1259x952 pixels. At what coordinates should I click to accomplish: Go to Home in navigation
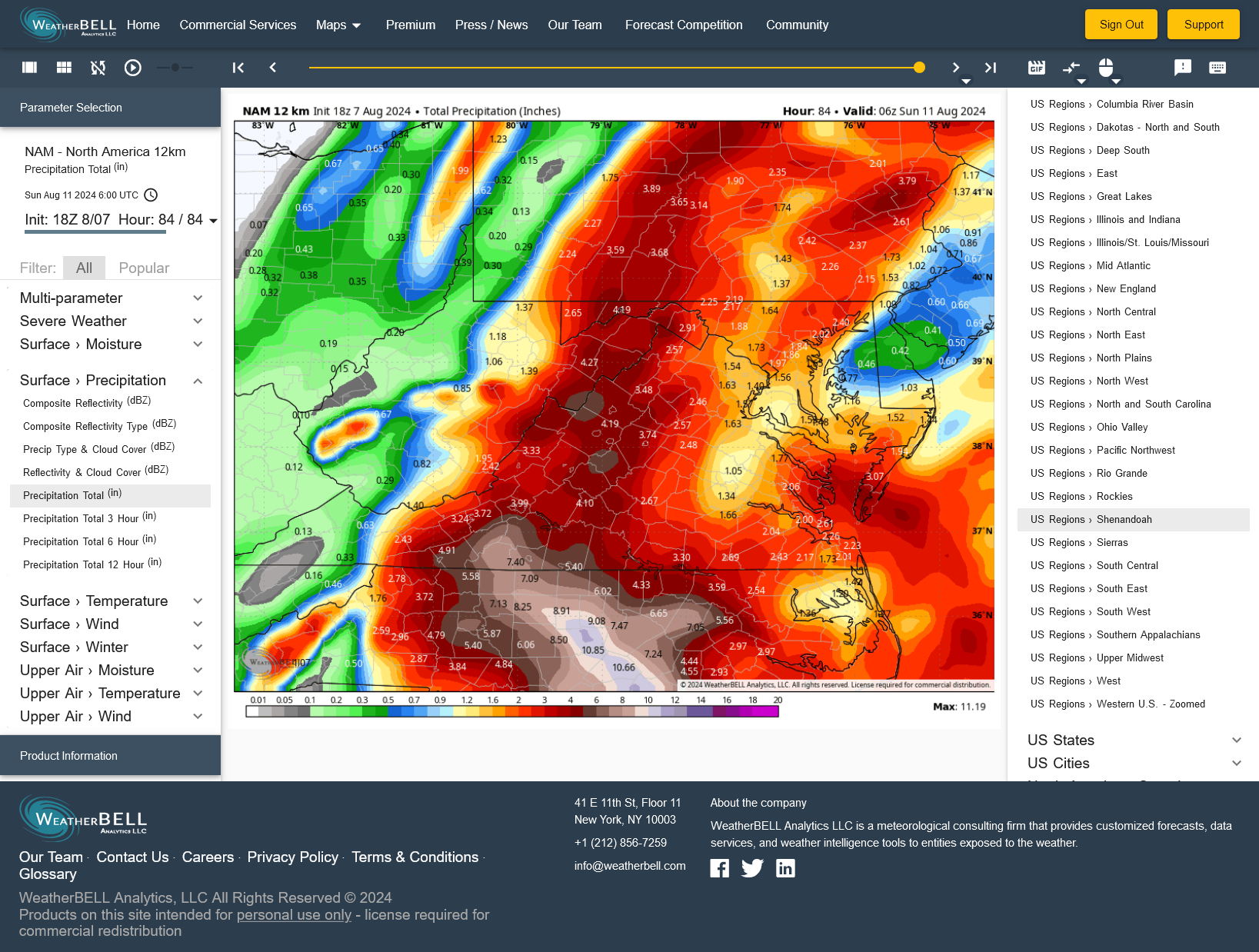tap(143, 25)
